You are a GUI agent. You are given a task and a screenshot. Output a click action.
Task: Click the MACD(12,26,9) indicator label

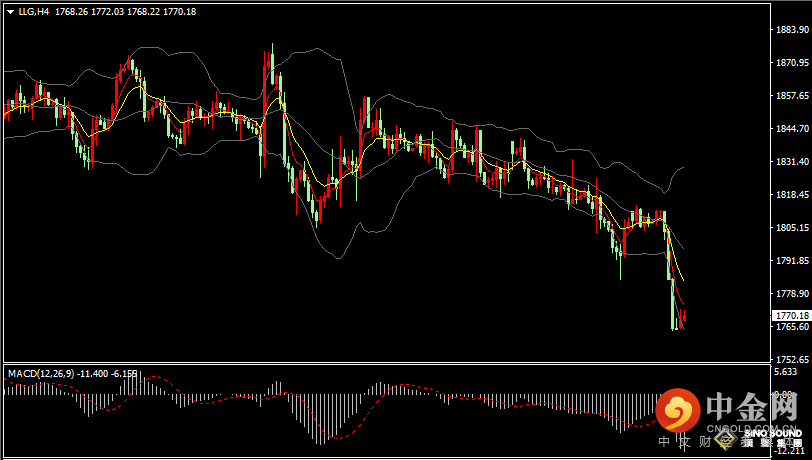tap(41, 373)
